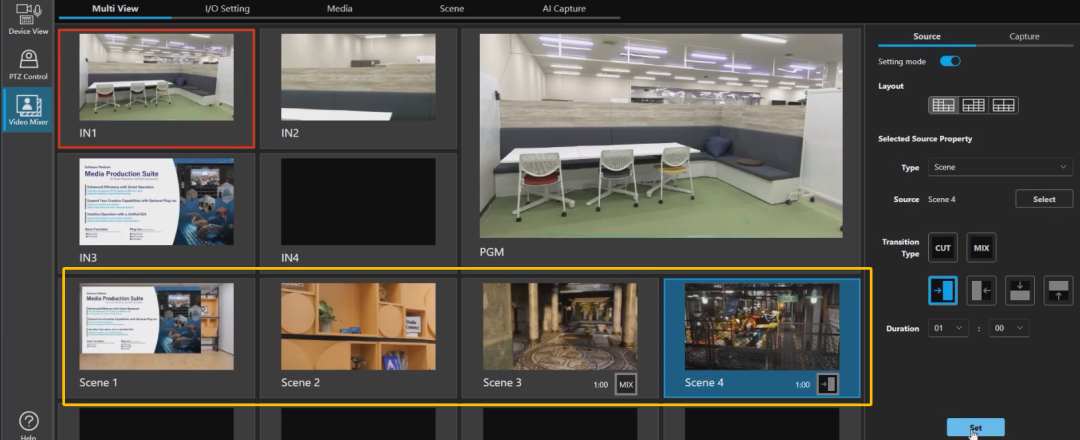
Task: Pick the upward arrow wipe transition icon
Action: [1058, 291]
